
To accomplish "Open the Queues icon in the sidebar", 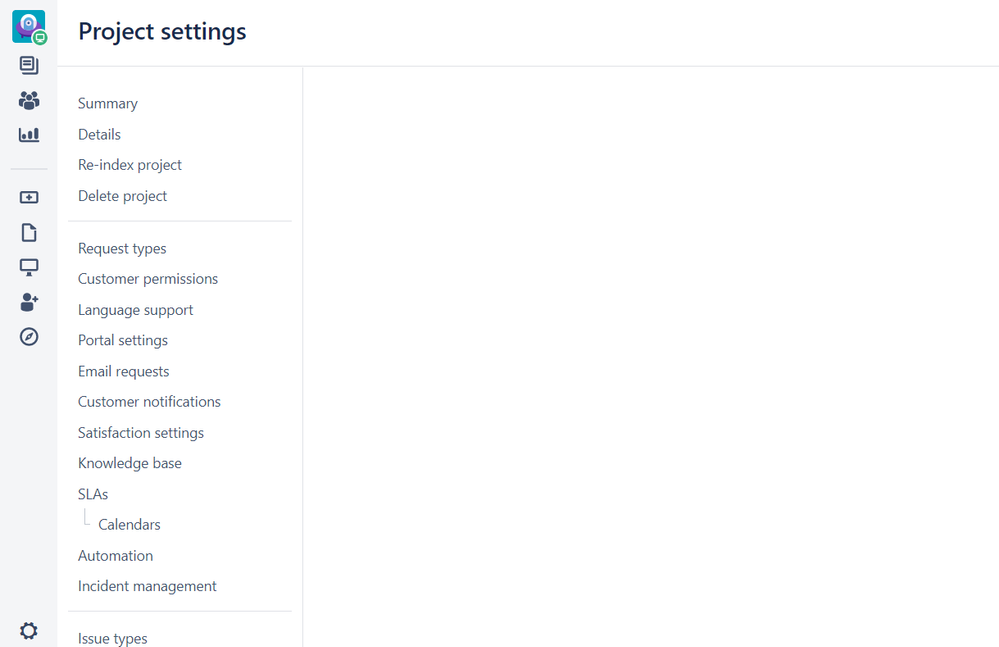I will pyautogui.click(x=28, y=64).
